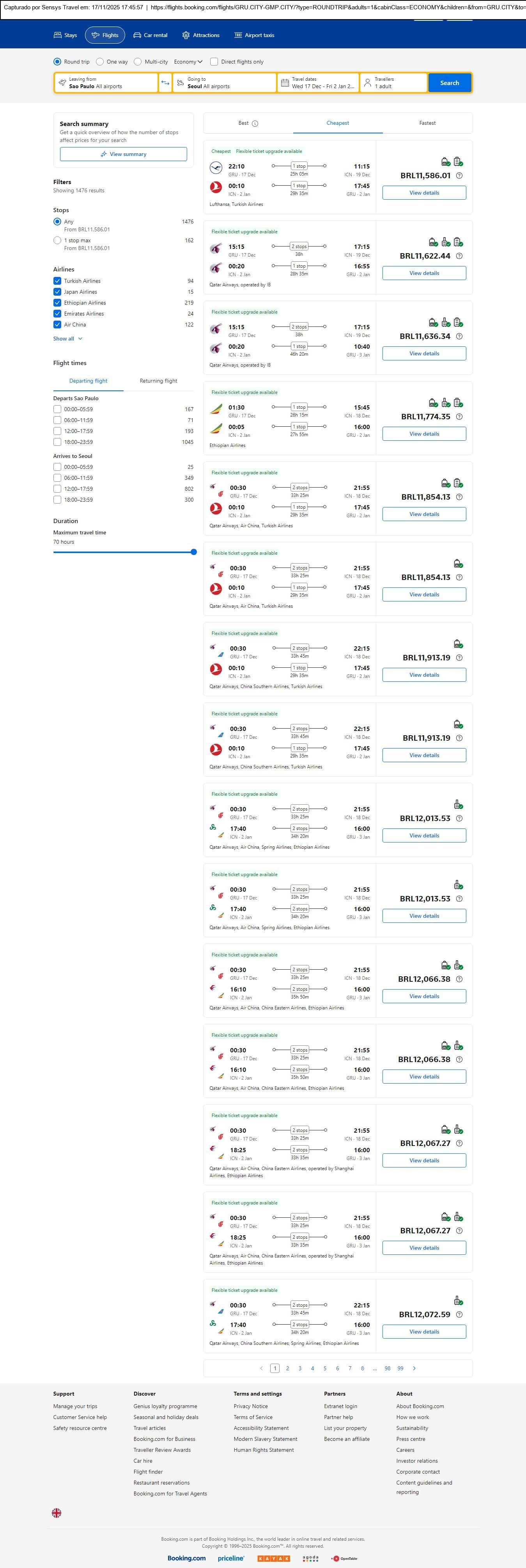Image resolution: width=526 pixels, height=1568 pixels.
Task: Click the price info icon beside BRL11,586.01
Action: pos(459,176)
